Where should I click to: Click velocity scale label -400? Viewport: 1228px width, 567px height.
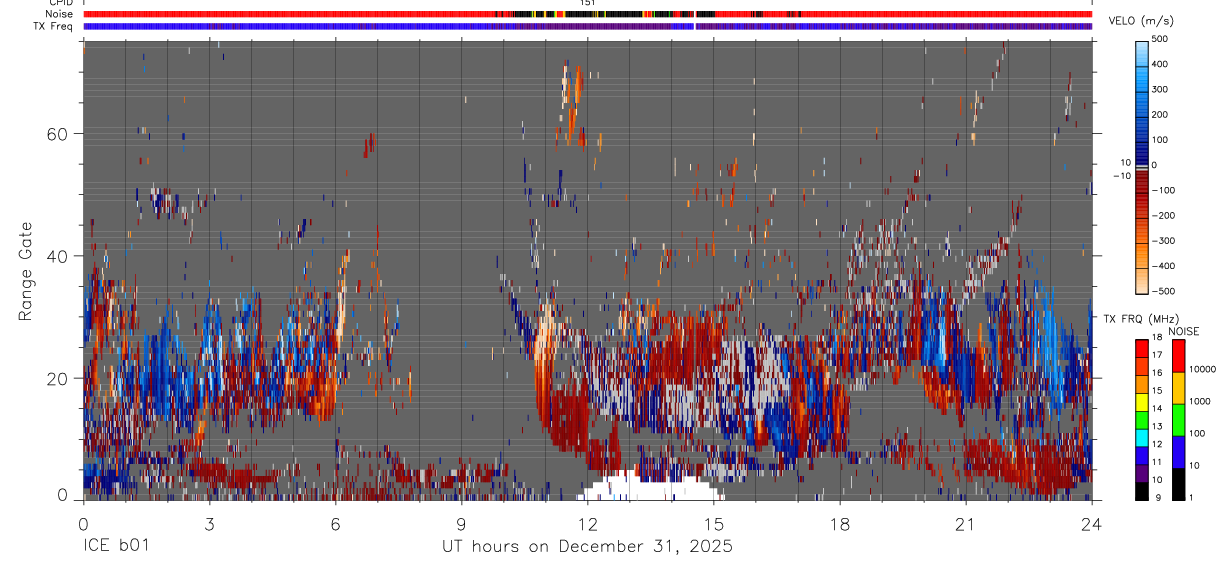(1163, 266)
